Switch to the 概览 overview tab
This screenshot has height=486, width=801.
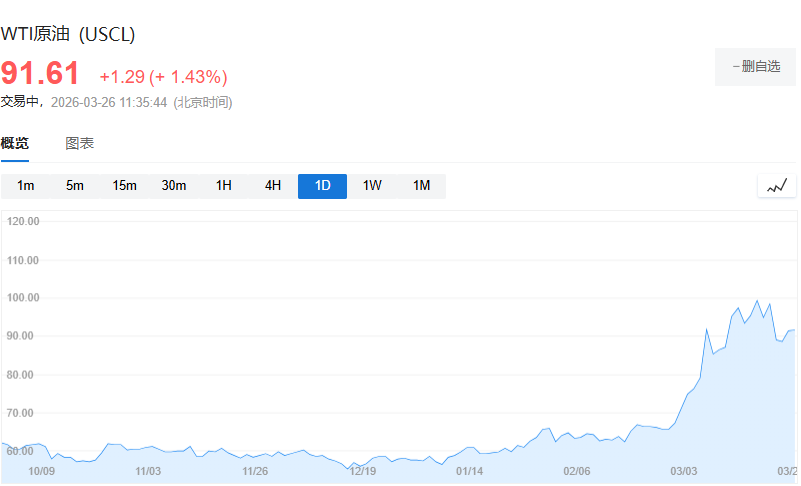pos(15,144)
